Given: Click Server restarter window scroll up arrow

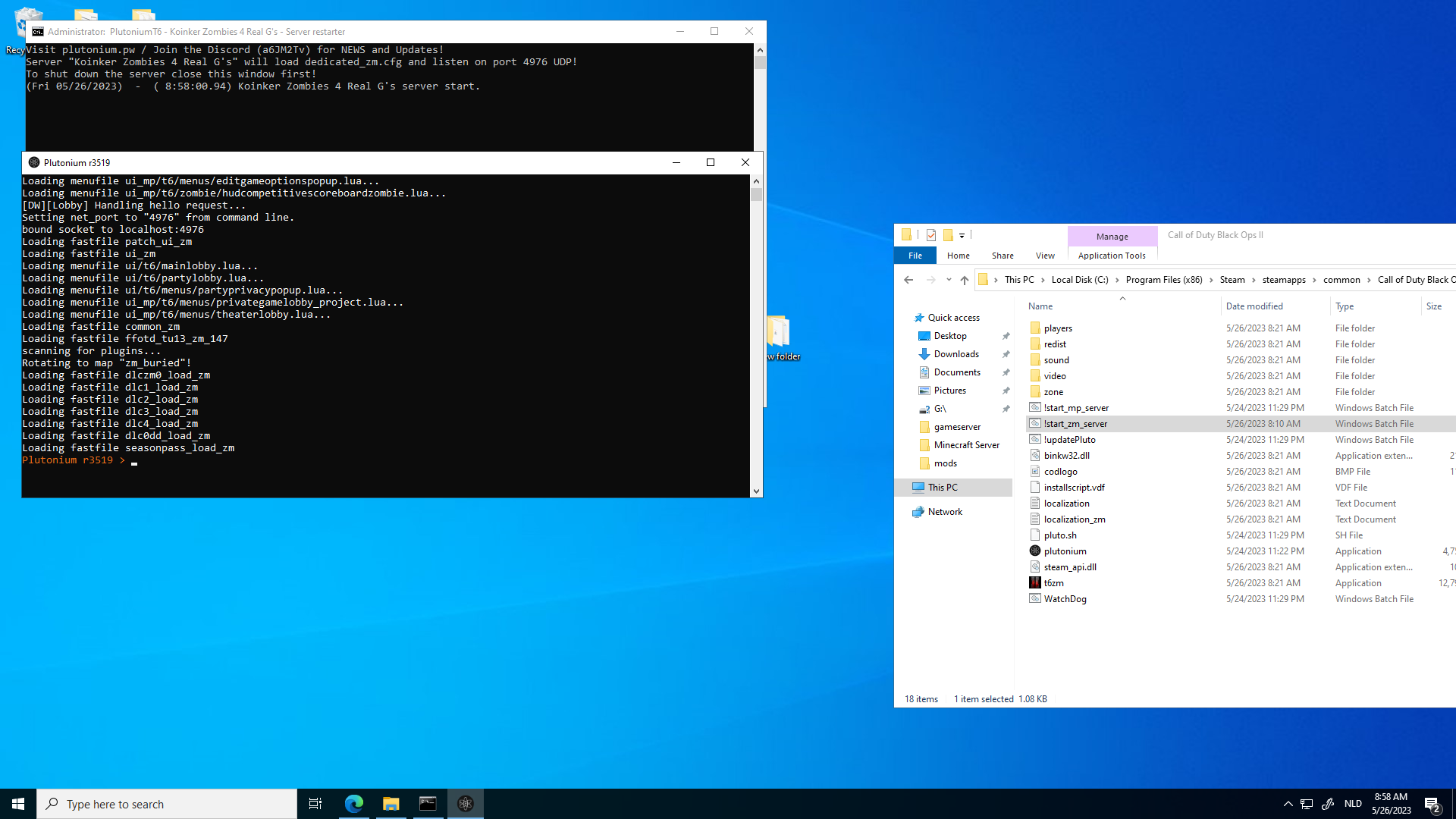Looking at the screenshot, I should [x=760, y=49].
